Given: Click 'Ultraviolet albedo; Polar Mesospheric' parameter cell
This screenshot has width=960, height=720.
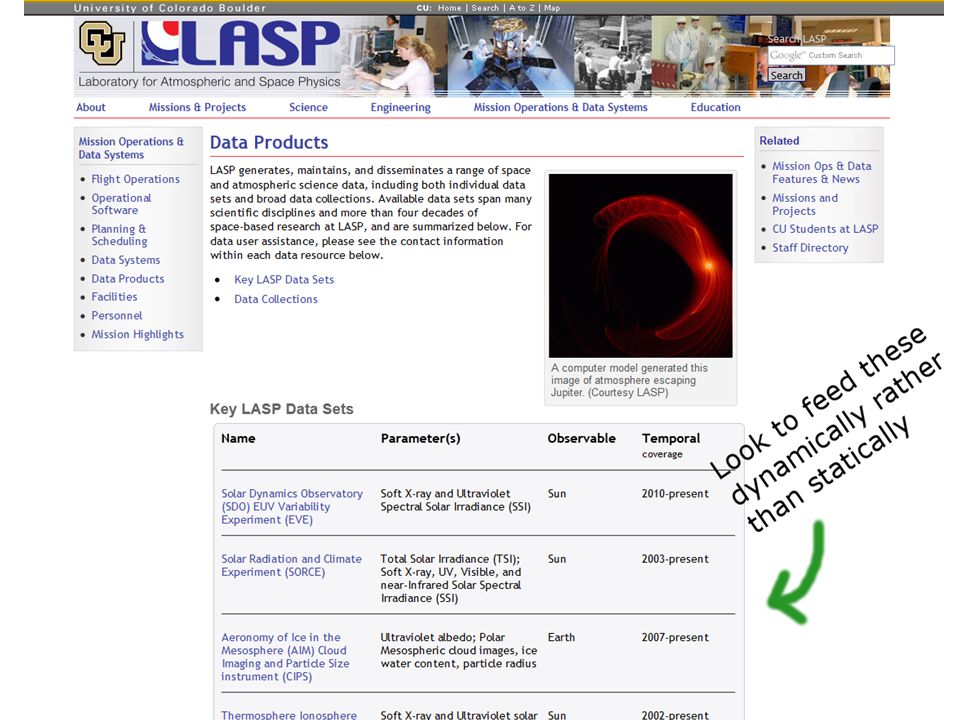Looking at the screenshot, I should pos(459,650).
